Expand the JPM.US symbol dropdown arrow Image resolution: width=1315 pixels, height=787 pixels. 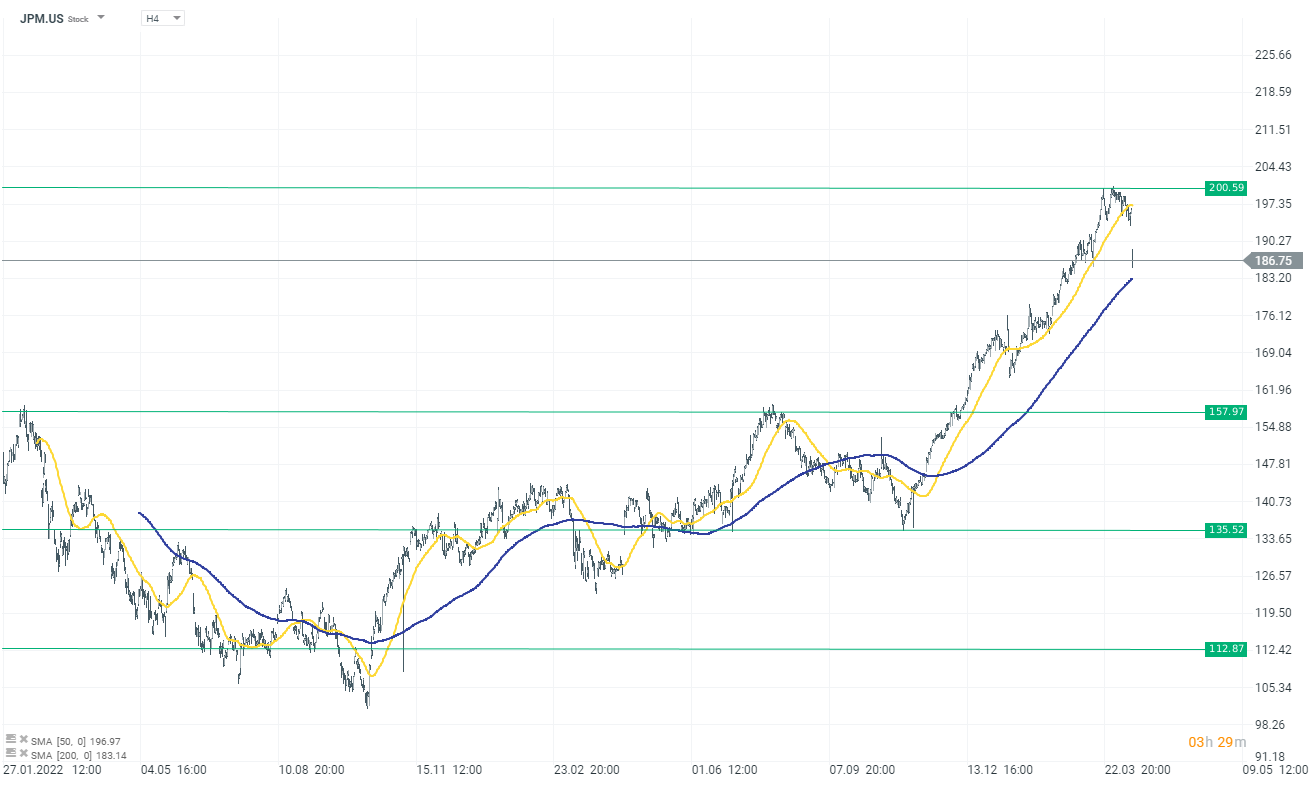[101, 18]
